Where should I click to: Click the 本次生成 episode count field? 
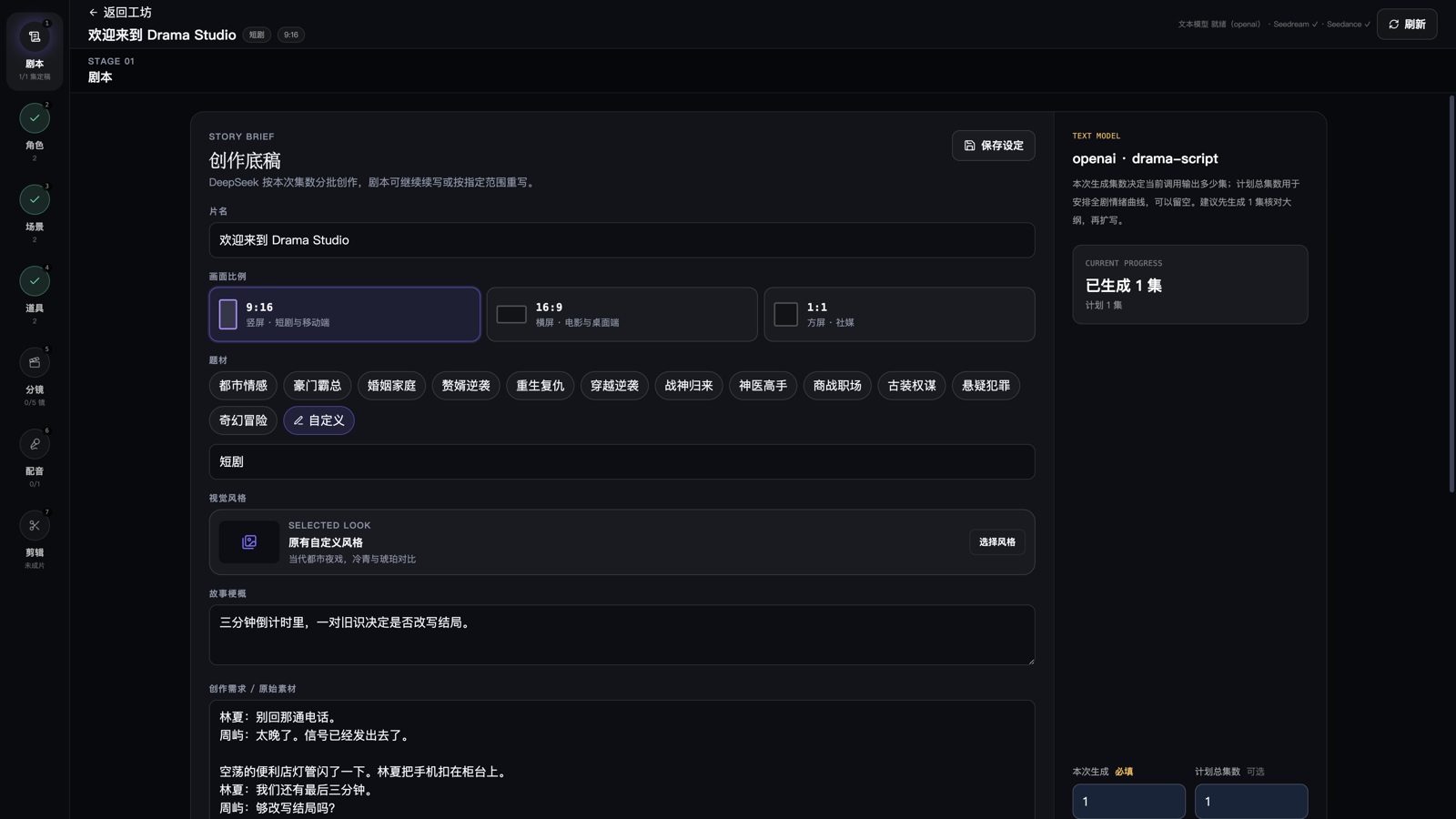click(1128, 802)
